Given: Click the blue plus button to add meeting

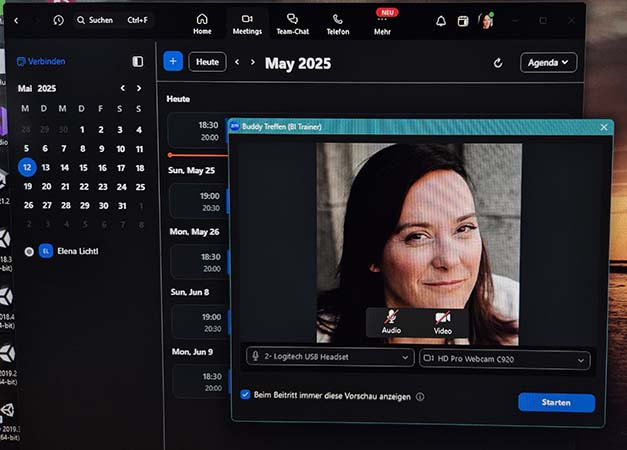Looking at the screenshot, I should [172, 62].
